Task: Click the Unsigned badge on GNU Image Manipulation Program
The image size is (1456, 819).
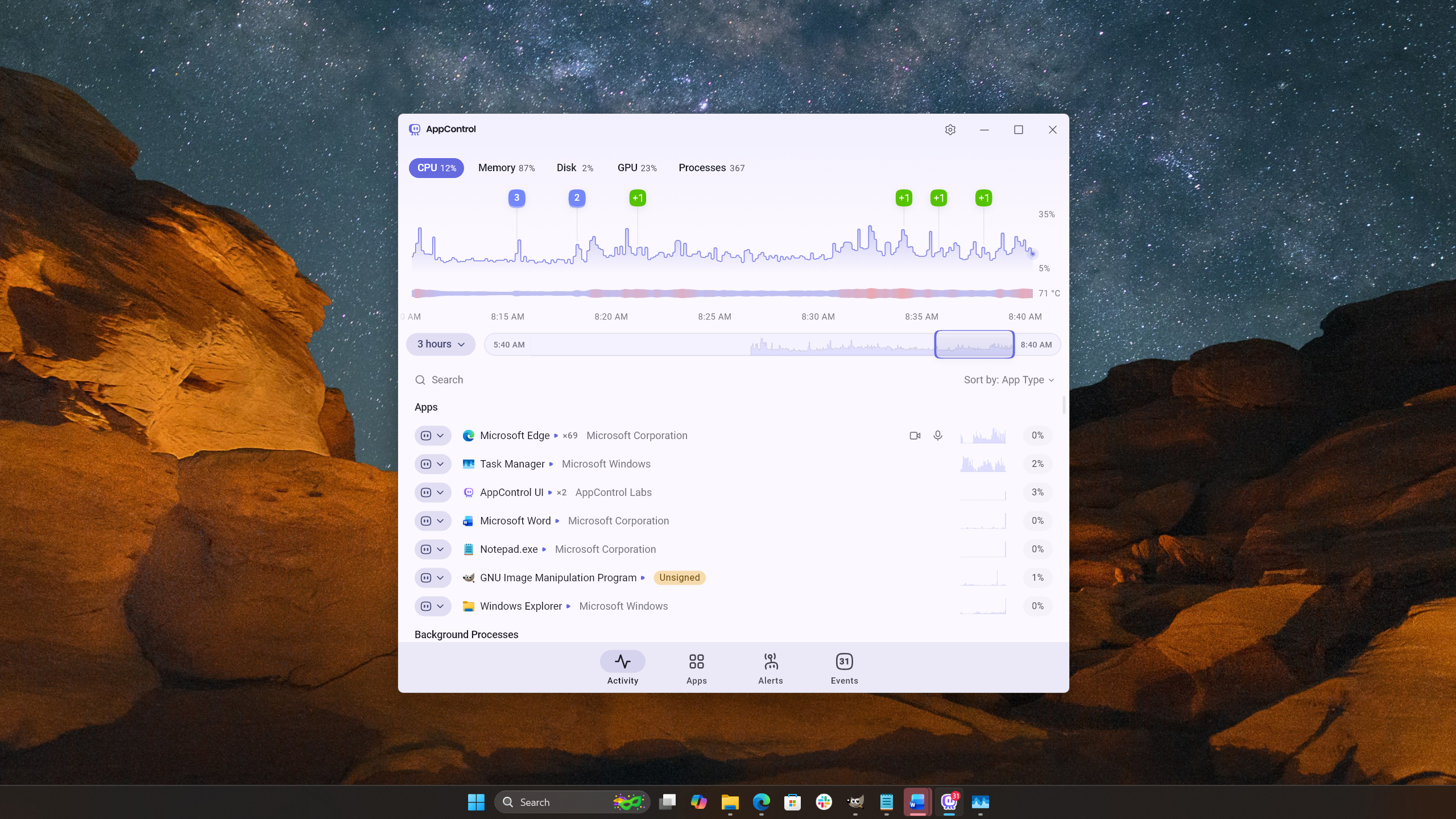Action: pos(679,577)
